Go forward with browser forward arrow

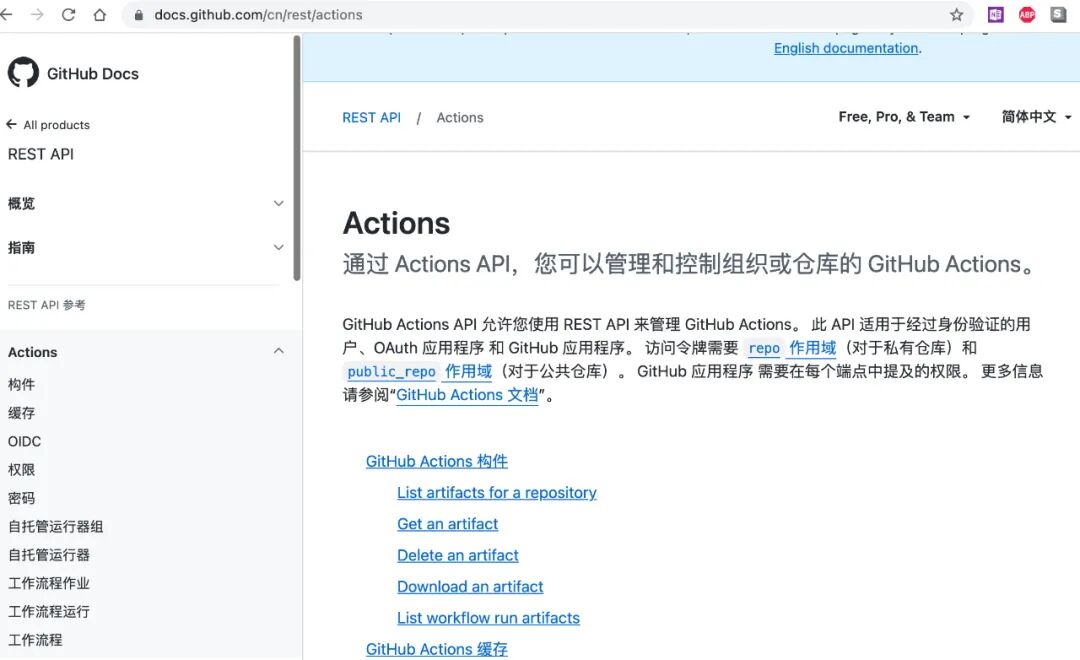(x=37, y=14)
